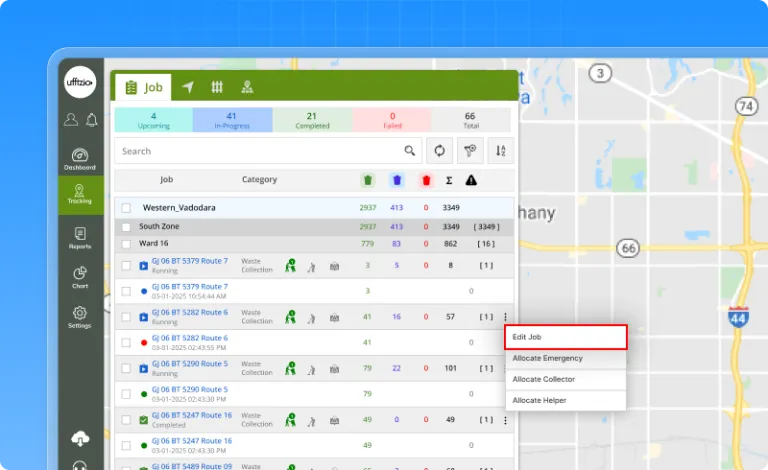768x470 pixels.
Task: Click the cloud download icon in sidebar
Action: pyautogui.click(x=80, y=438)
